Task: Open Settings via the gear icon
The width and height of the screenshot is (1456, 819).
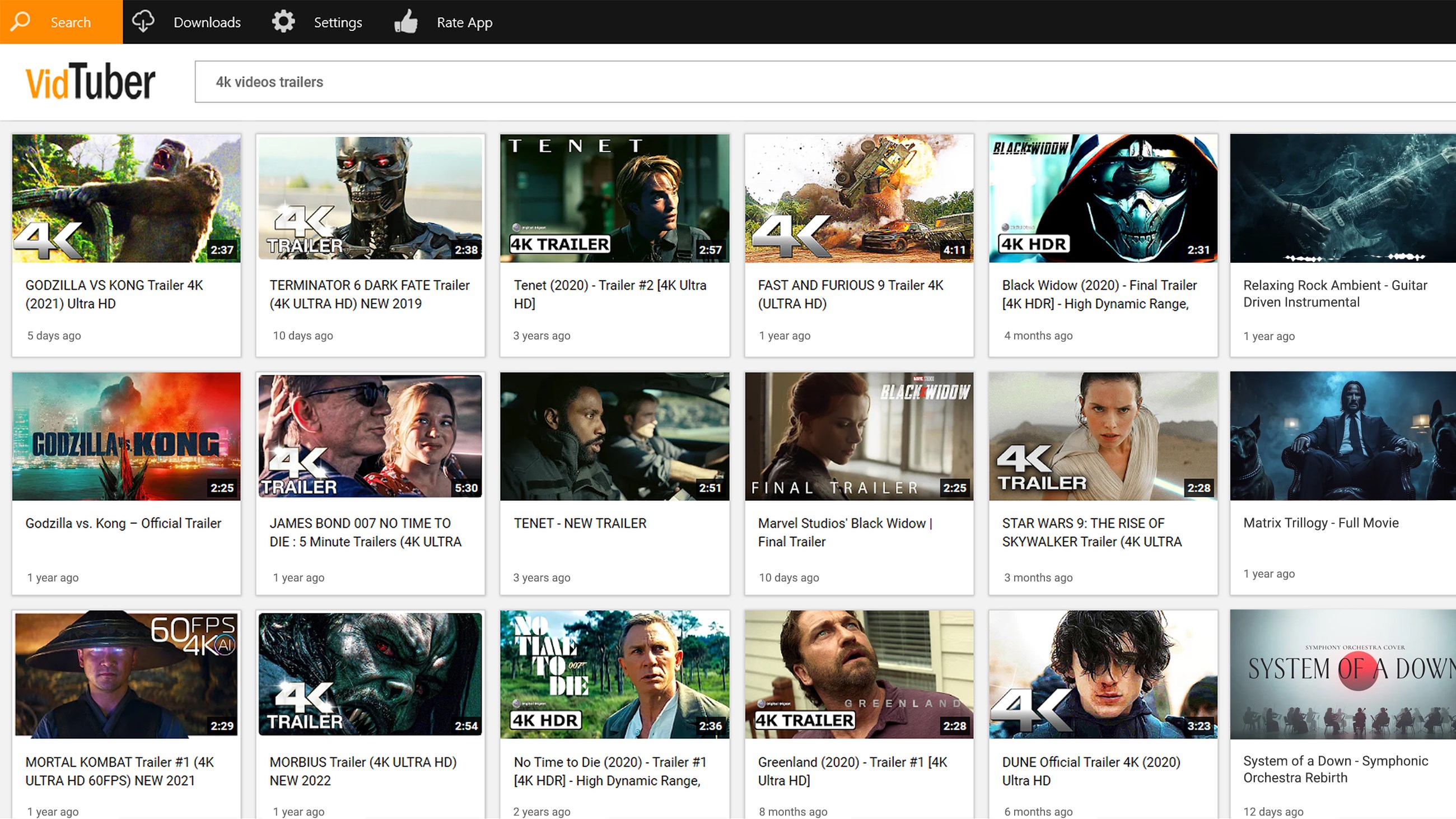Action: 283,21
